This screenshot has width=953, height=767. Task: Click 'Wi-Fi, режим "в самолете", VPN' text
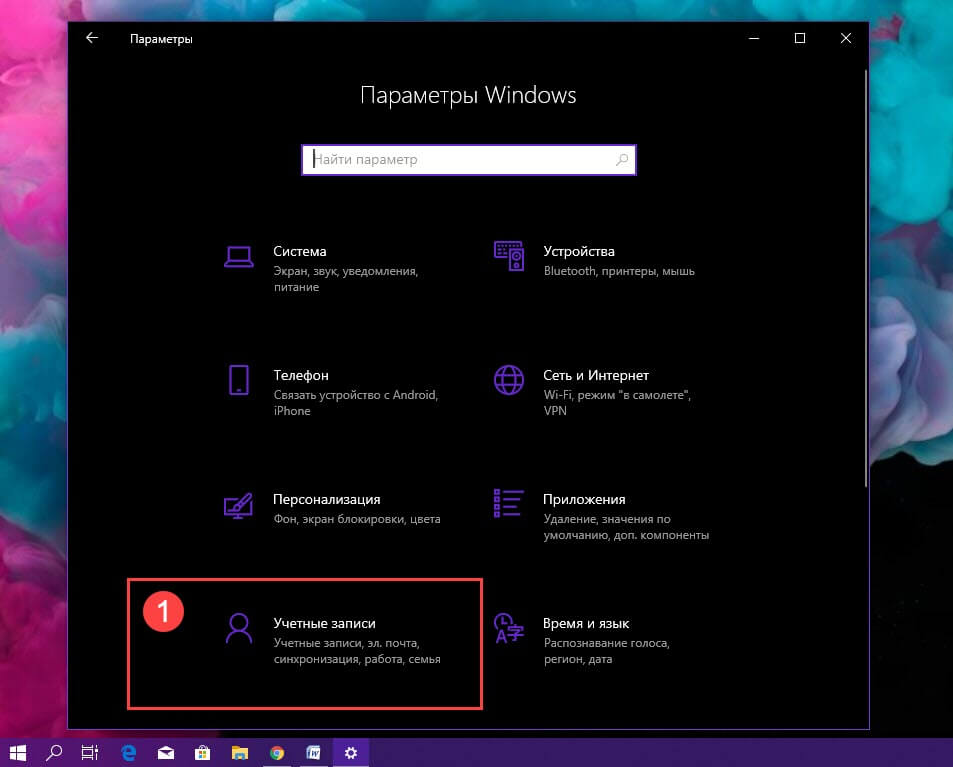pos(617,403)
